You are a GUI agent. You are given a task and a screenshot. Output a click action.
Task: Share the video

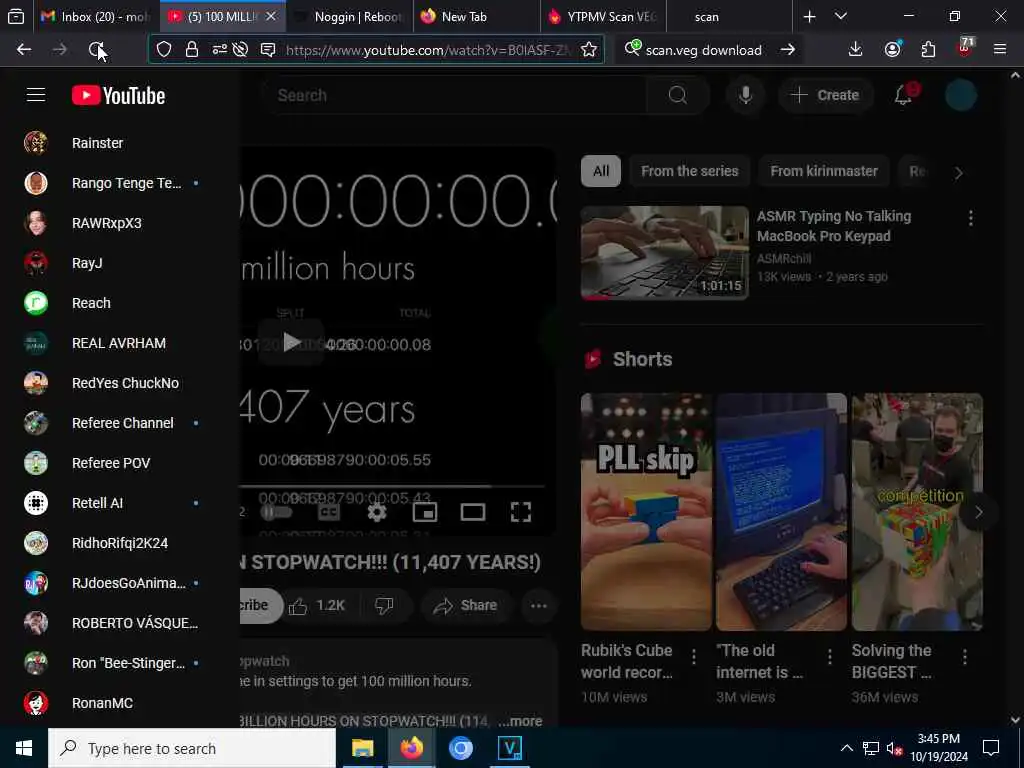(x=465, y=605)
